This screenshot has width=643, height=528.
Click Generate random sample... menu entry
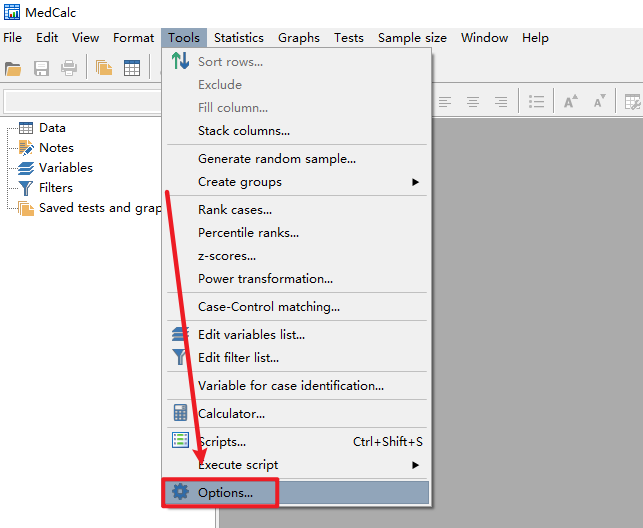[277, 158]
